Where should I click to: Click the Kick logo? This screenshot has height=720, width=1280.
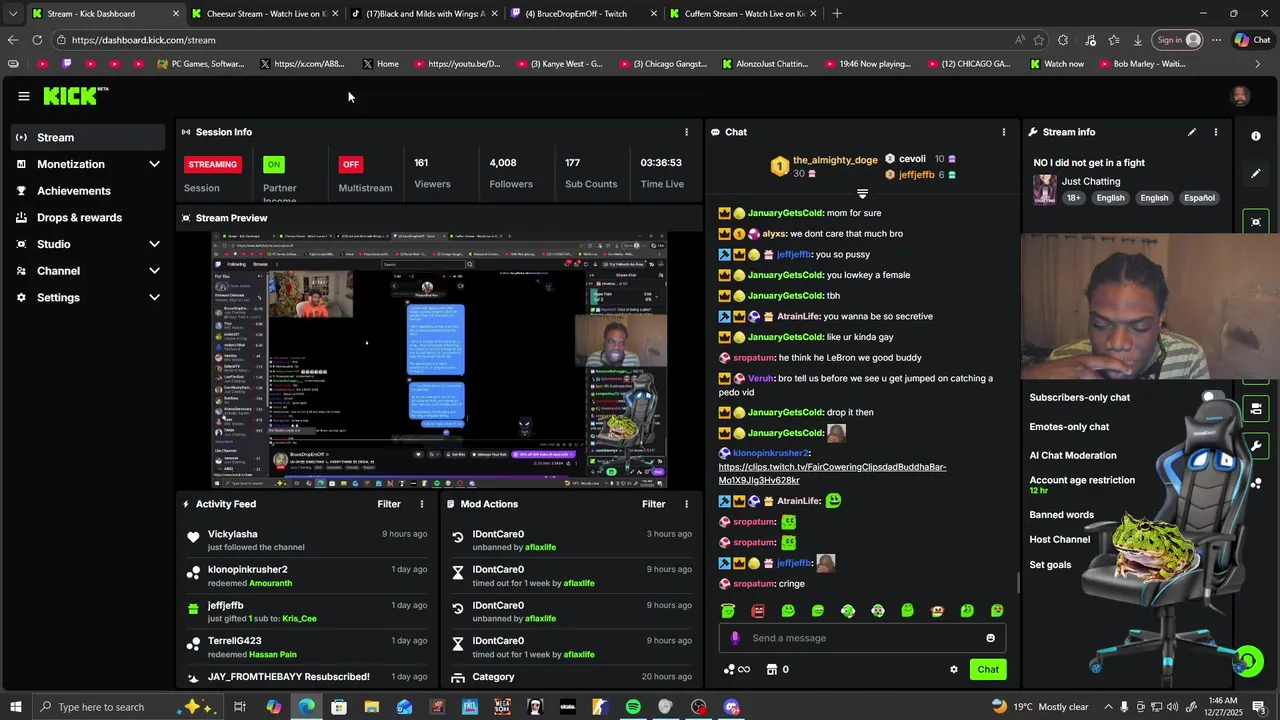click(75, 96)
